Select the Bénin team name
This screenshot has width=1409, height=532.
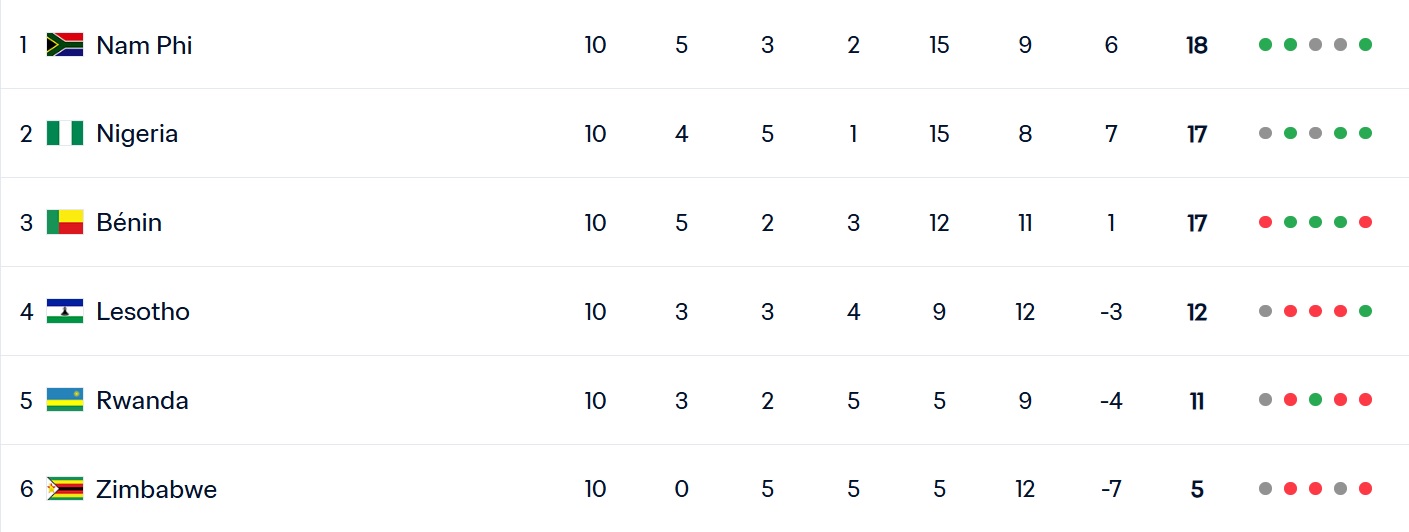pyautogui.click(x=129, y=222)
